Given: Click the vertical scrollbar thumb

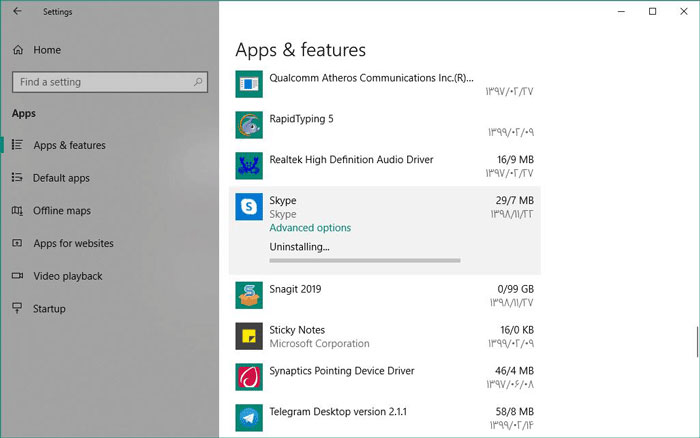Looking at the screenshot, I should click(x=697, y=342).
